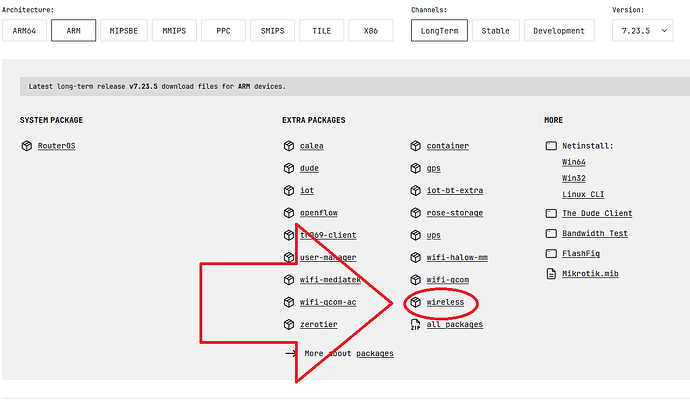Download the FlashFig tool
690x403 pixels.
point(581,254)
